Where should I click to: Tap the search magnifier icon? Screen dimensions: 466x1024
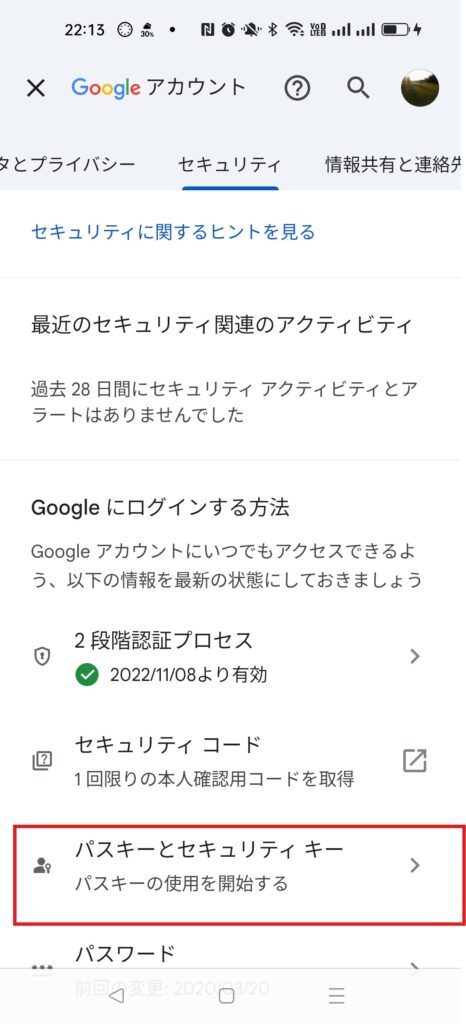(x=358, y=88)
